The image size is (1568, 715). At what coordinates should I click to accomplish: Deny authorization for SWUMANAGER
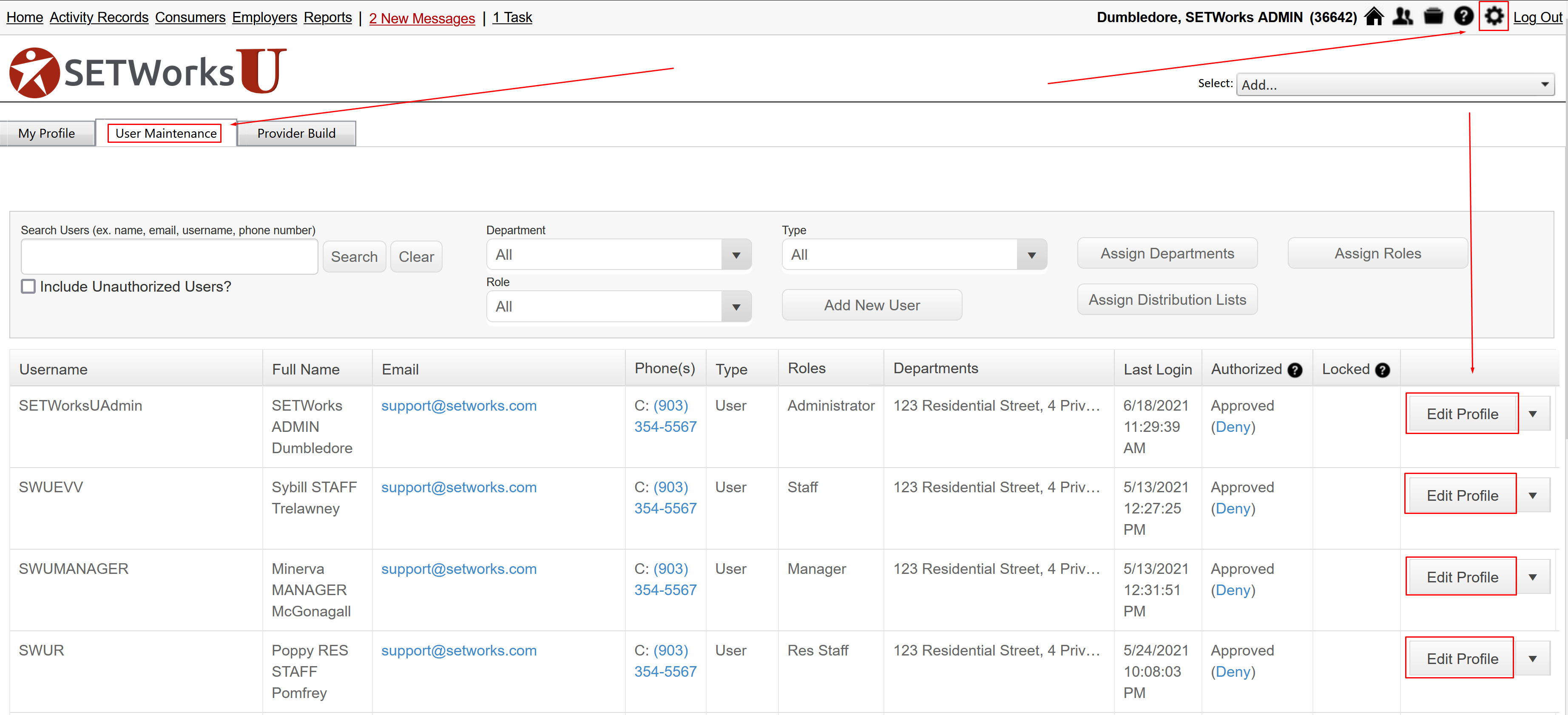pyautogui.click(x=1233, y=590)
